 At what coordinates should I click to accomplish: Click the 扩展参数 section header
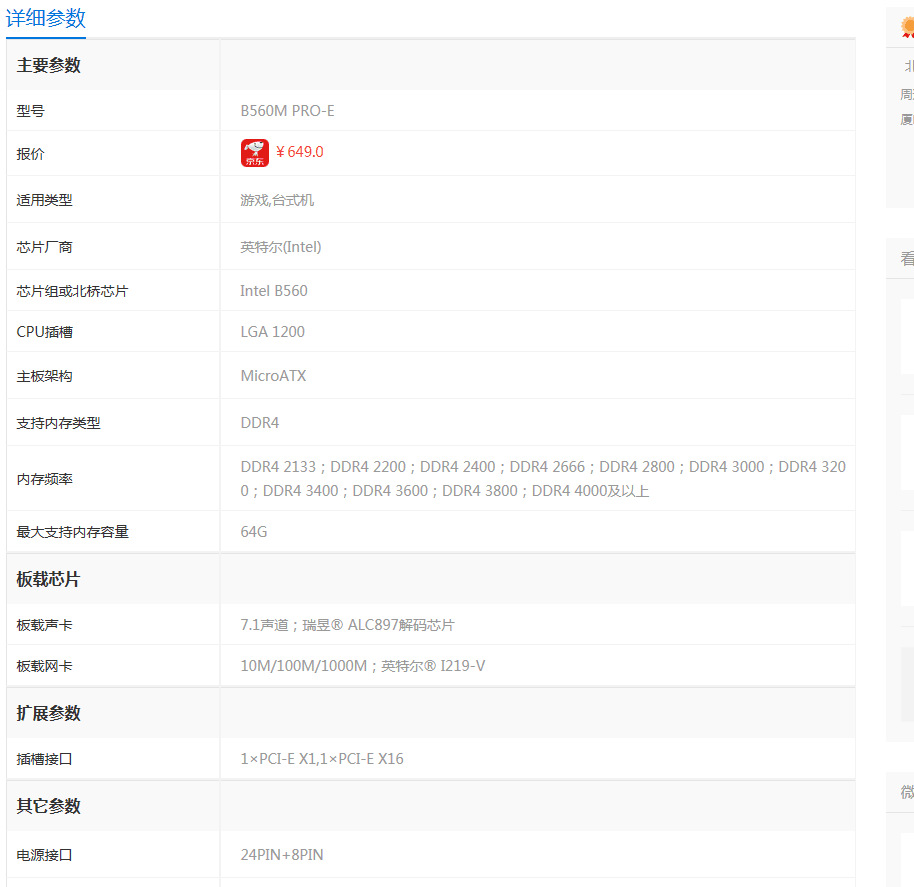(49, 714)
